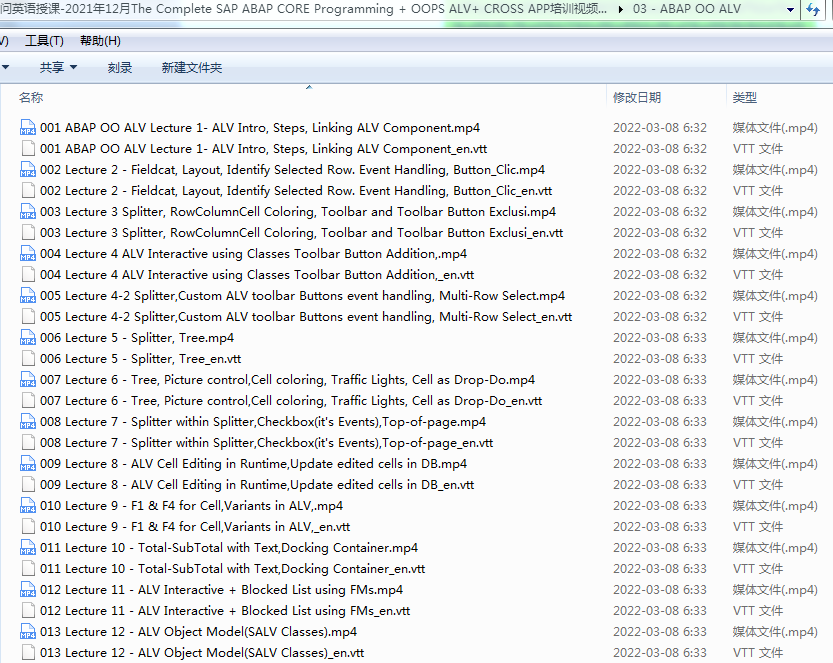Screen dimensions: 833x663
Task: Click file icon of 003 Lecture 3 Splitter en.vtt
Action: coord(28,233)
